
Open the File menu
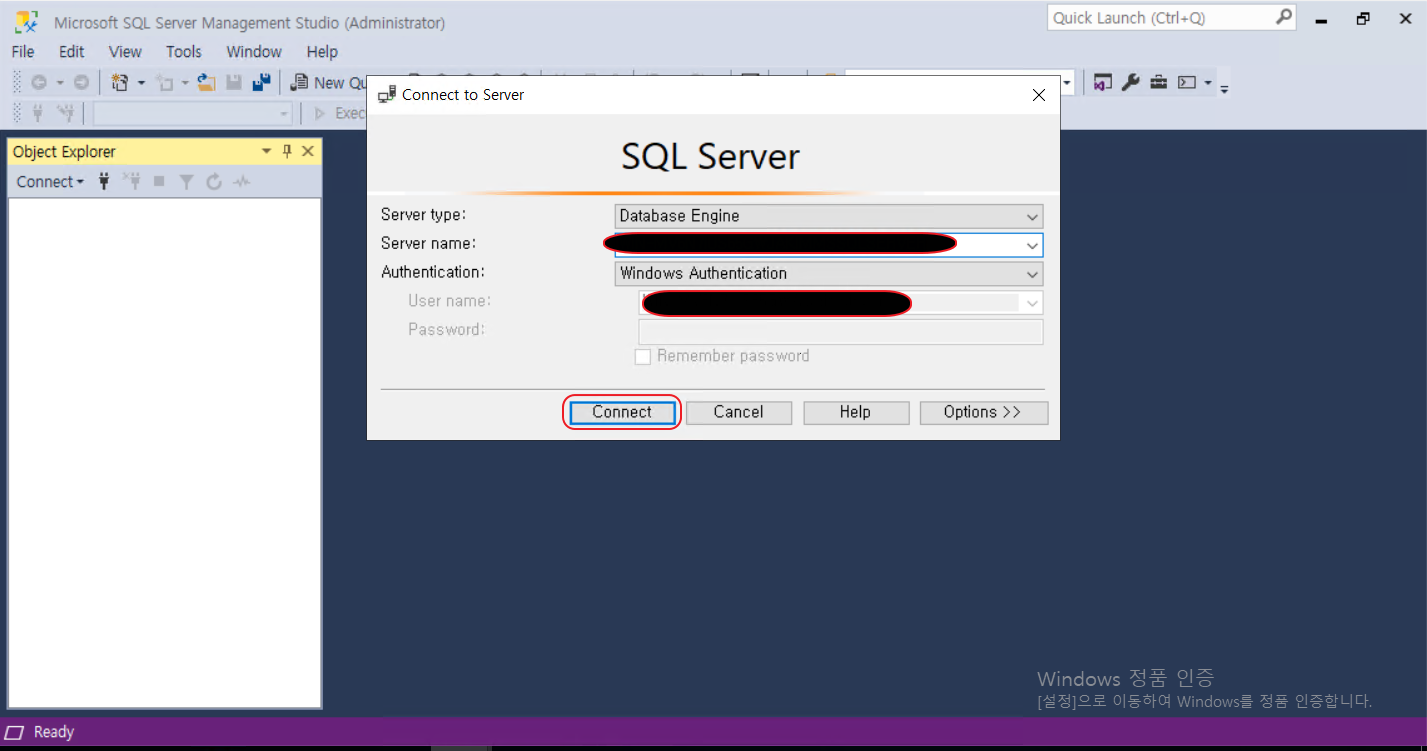(x=23, y=52)
